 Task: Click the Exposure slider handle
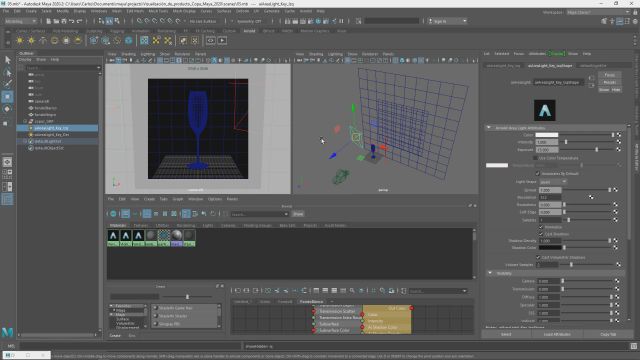(597, 150)
